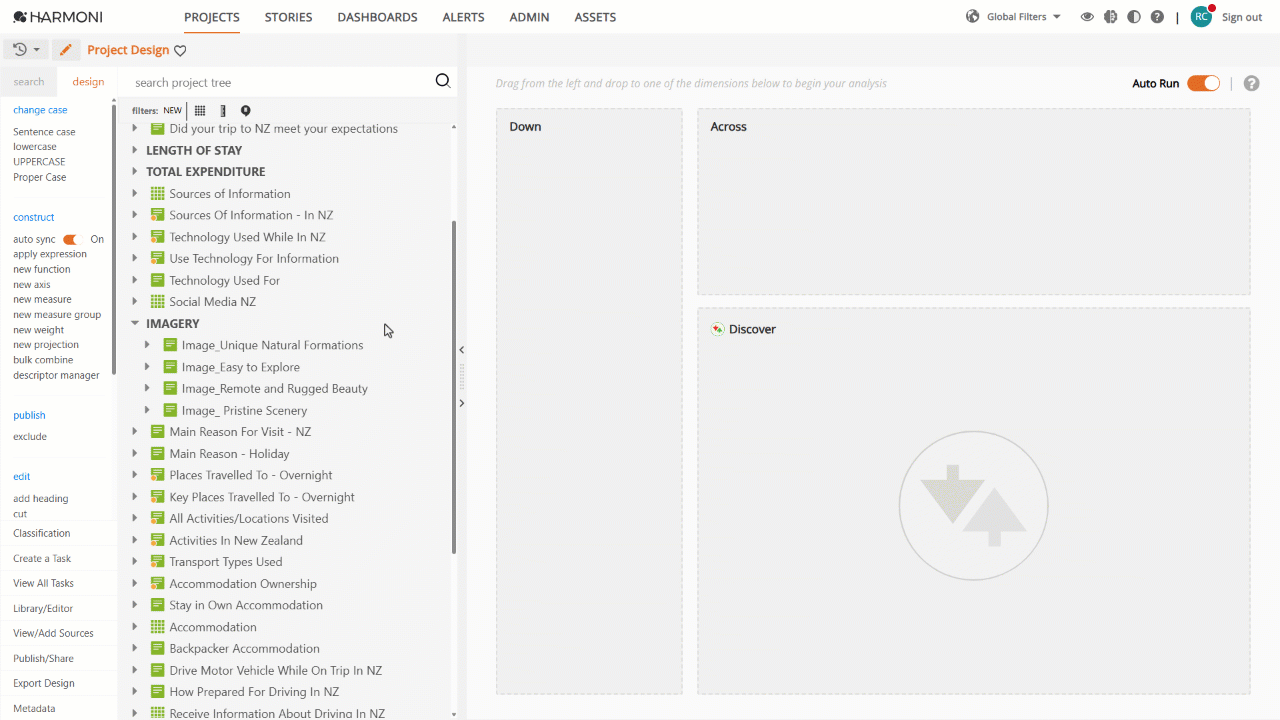Open the ALERTS menu
This screenshot has height=720, width=1280.
(x=463, y=17)
